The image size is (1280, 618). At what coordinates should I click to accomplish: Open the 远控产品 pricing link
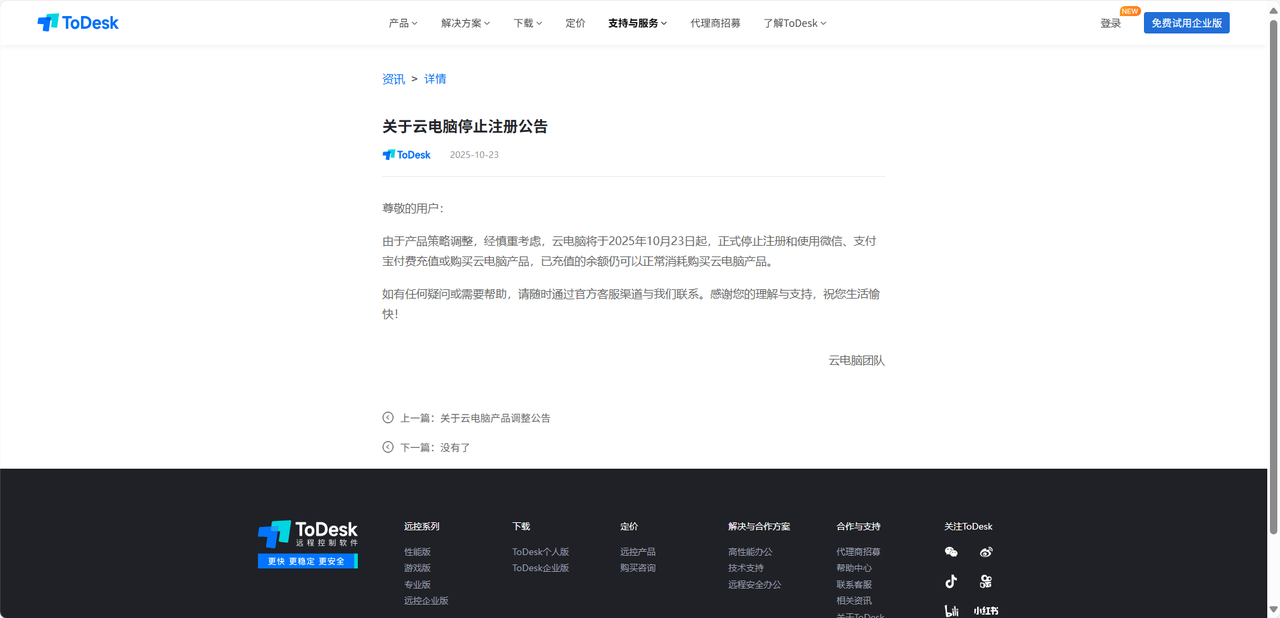pyautogui.click(x=638, y=552)
